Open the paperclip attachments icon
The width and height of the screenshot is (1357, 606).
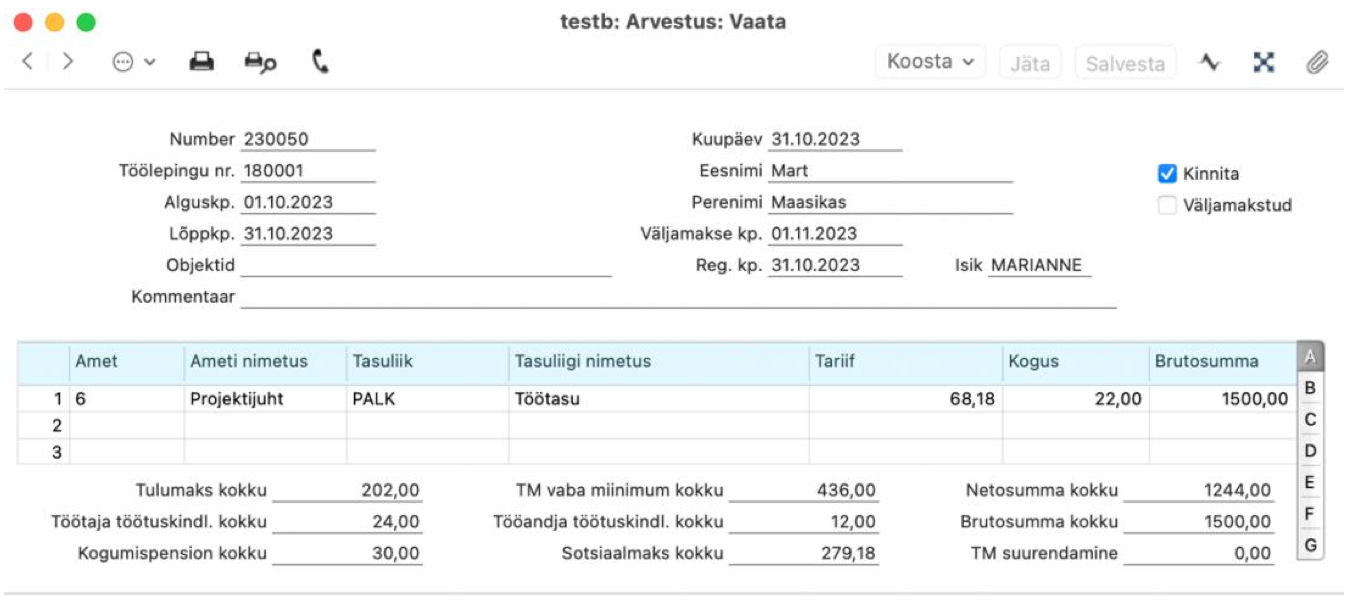[x=1317, y=62]
